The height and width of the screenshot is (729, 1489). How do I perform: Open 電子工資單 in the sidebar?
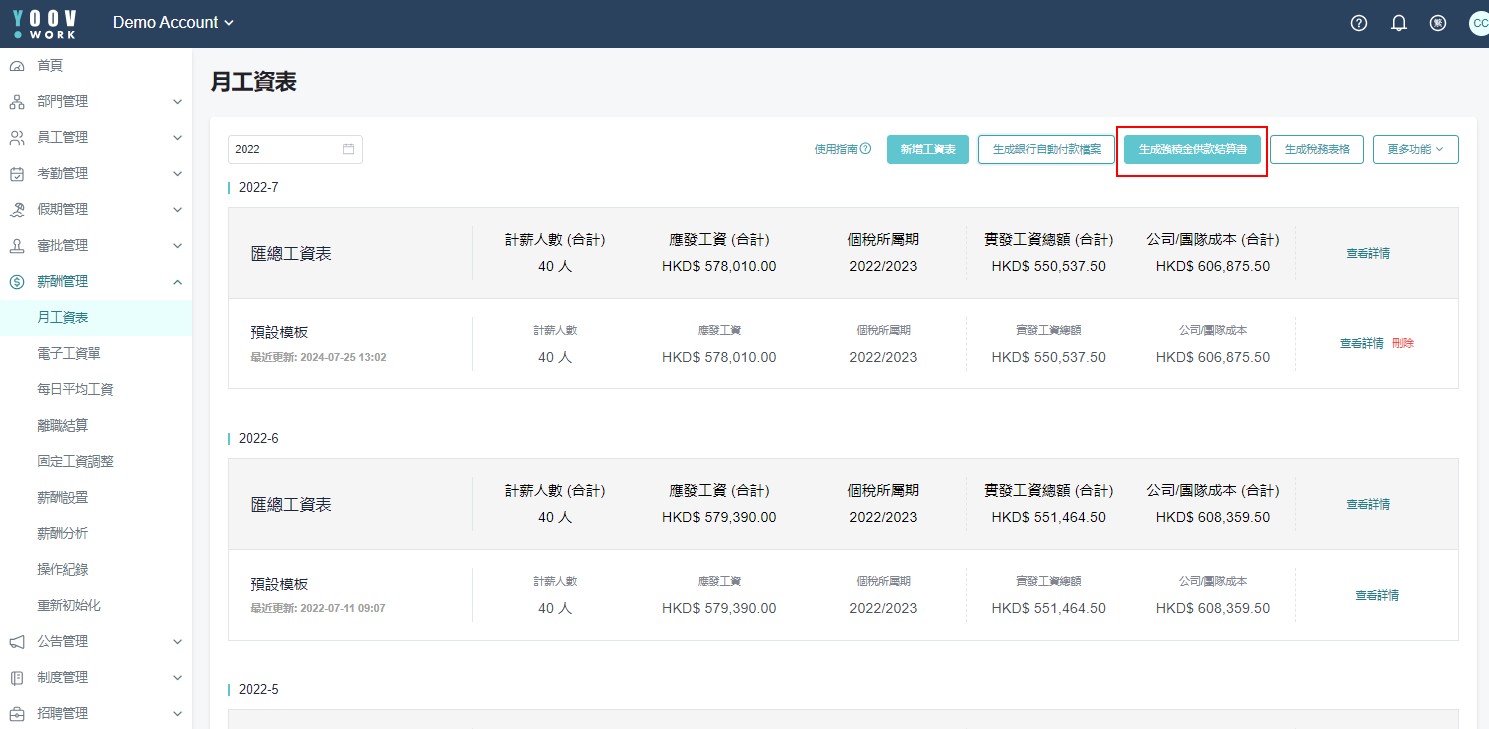(68, 353)
